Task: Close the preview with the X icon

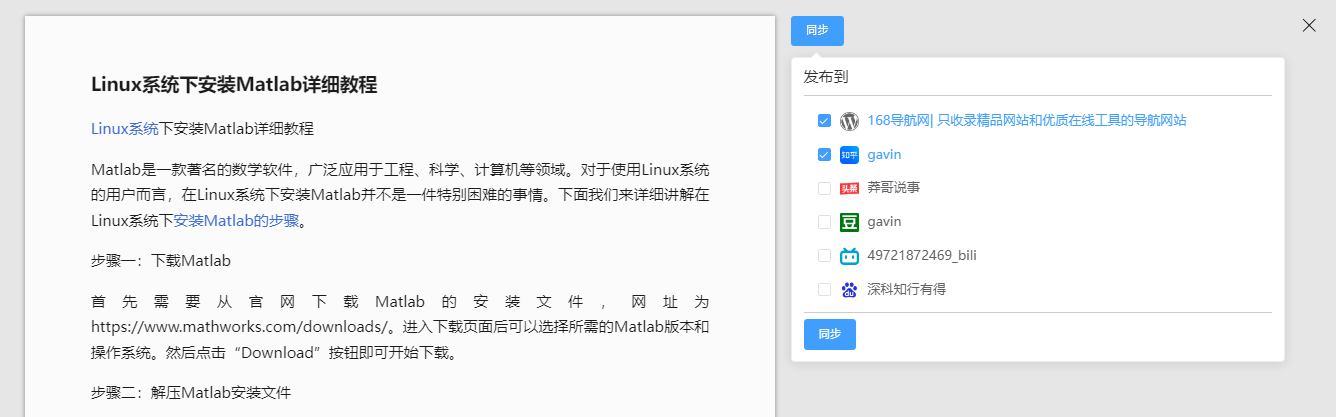Action: [x=1309, y=26]
